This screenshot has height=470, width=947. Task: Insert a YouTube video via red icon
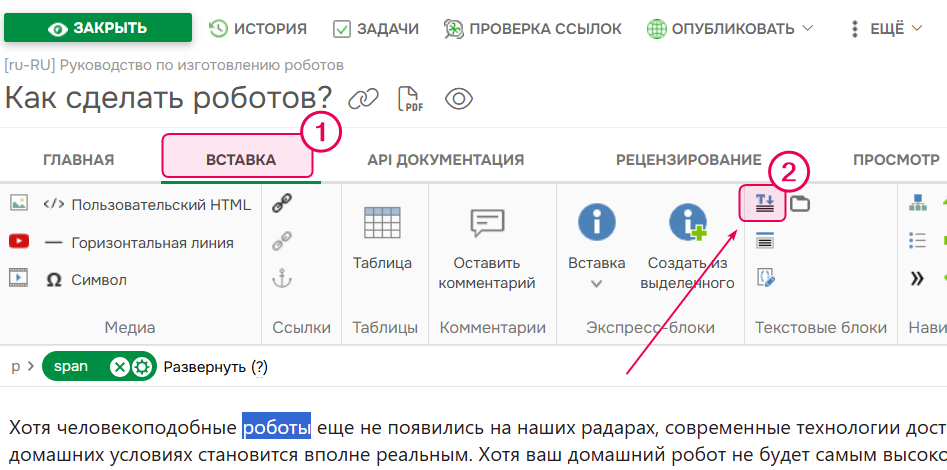coord(19,241)
